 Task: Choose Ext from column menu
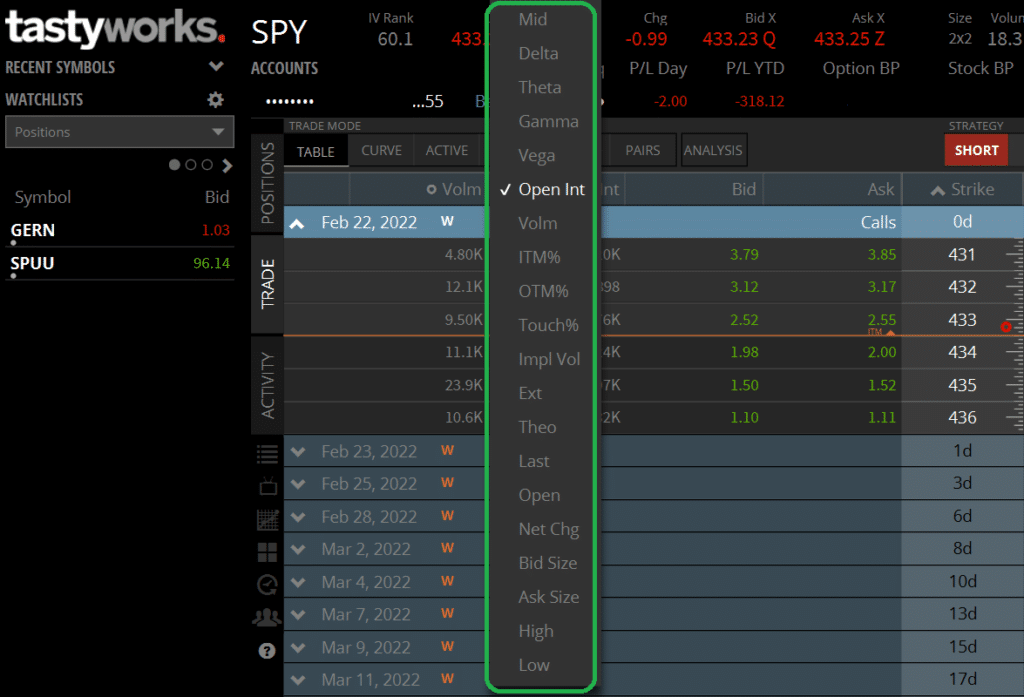[530, 393]
